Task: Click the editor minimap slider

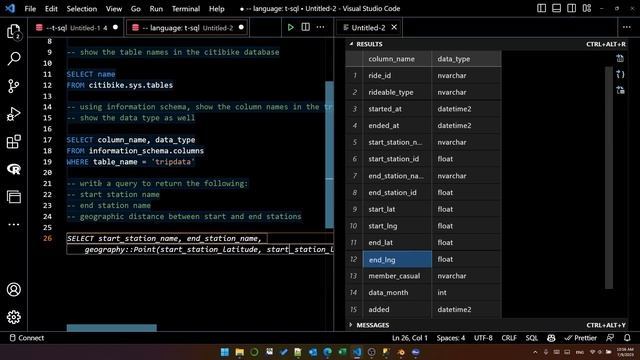Action: 329,155
